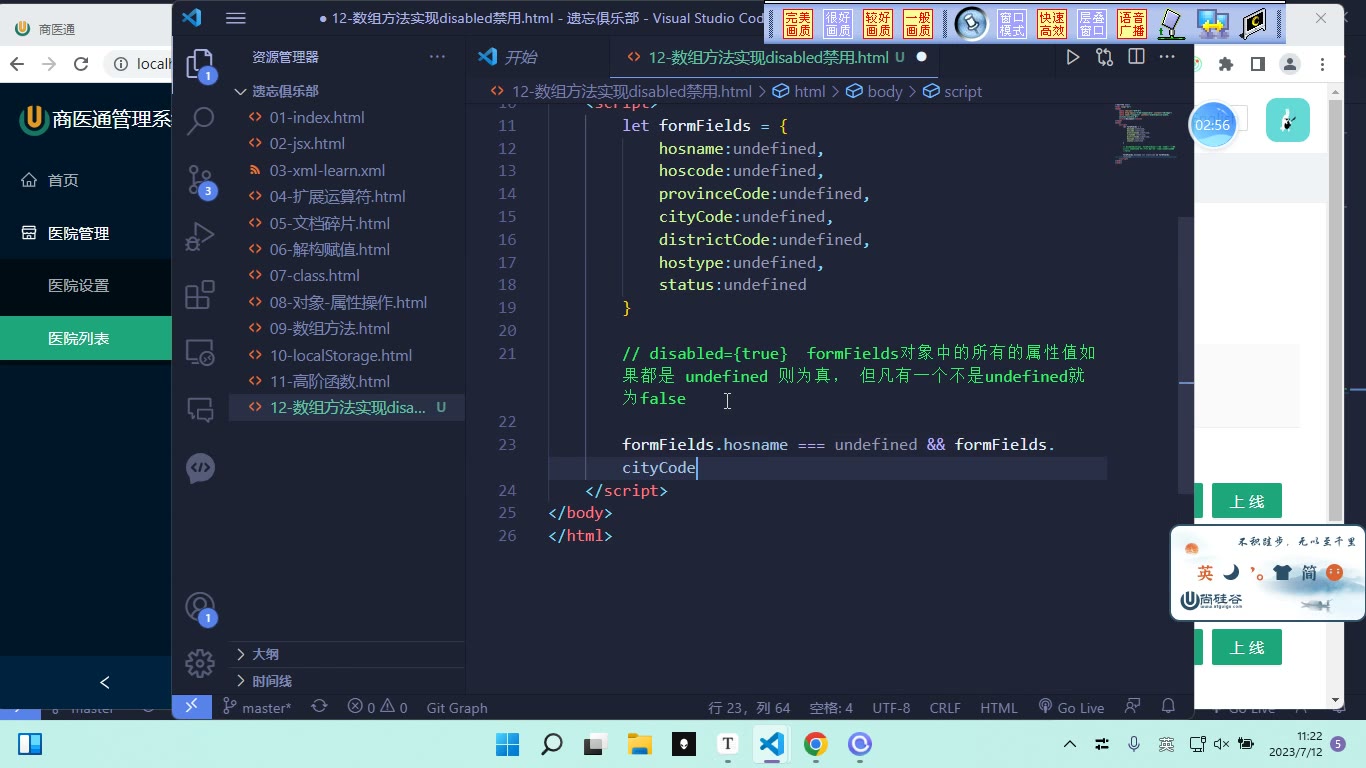Open the Accounts icon in activity bar

200,607
